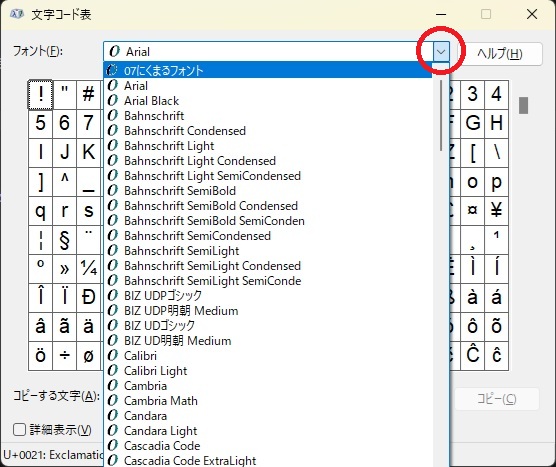Select the digit 6 character cell
Screen dimensions: 556x467
65,124
